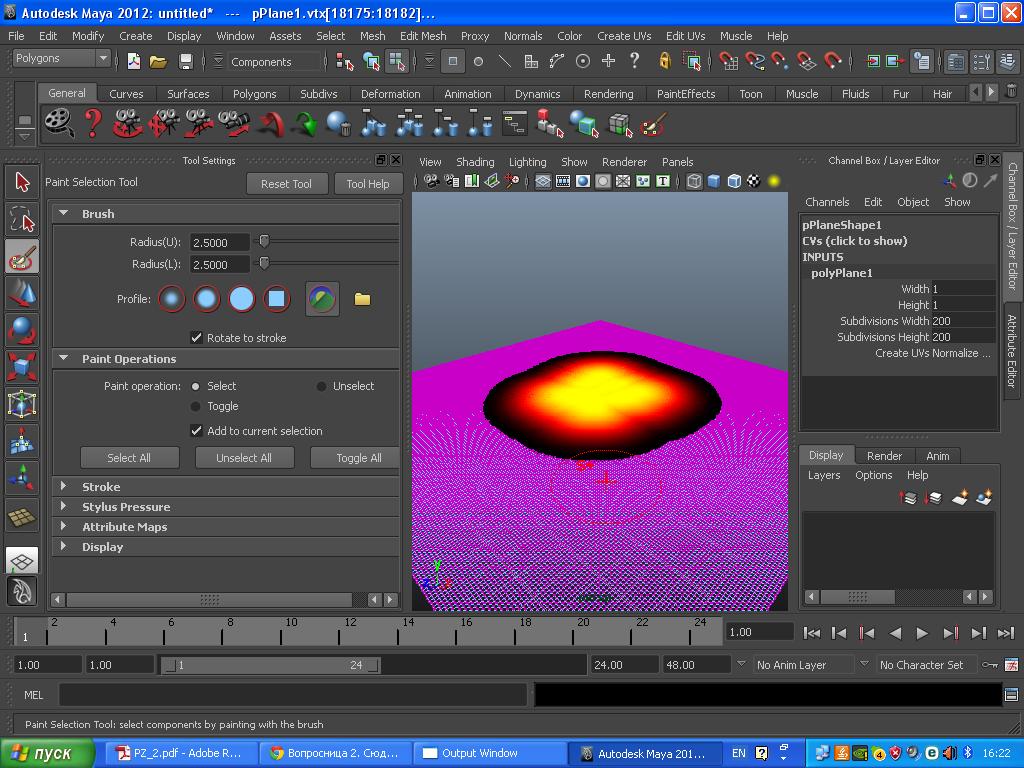Viewport: 1024px width, 768px height.
Task: Disable Add to current selection
Action: point(197,431)
